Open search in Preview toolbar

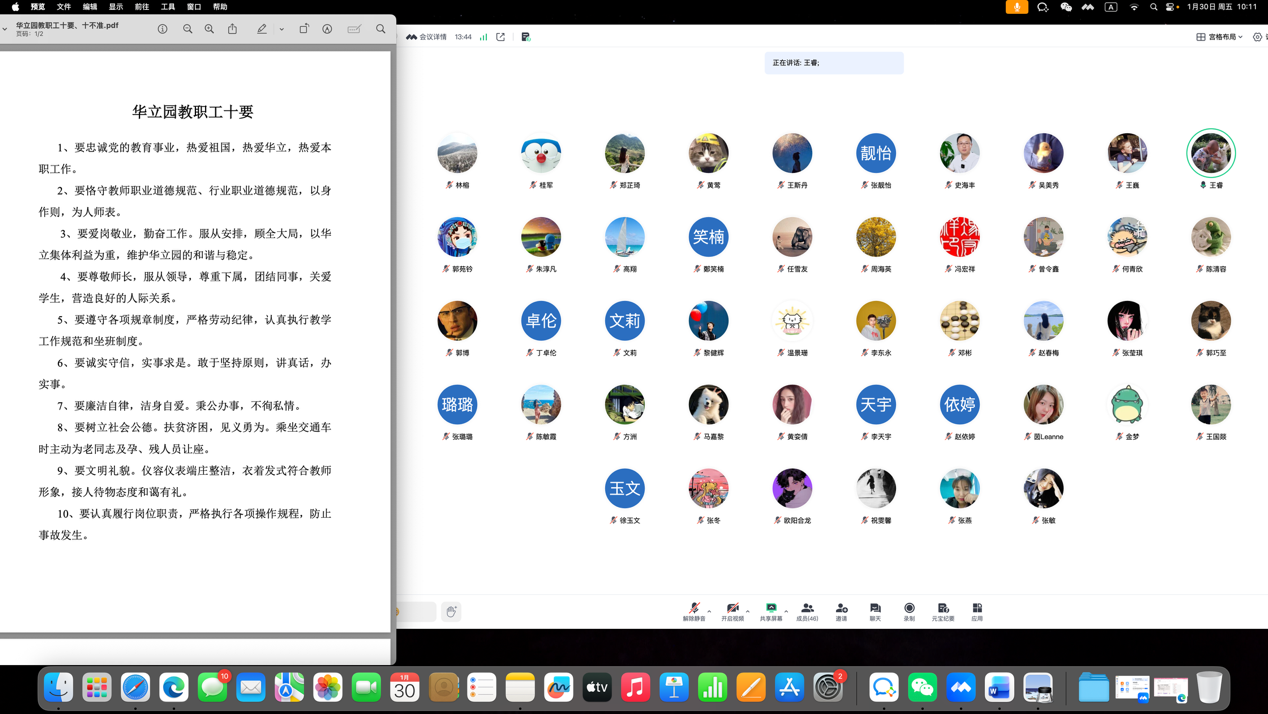point(380,29)
